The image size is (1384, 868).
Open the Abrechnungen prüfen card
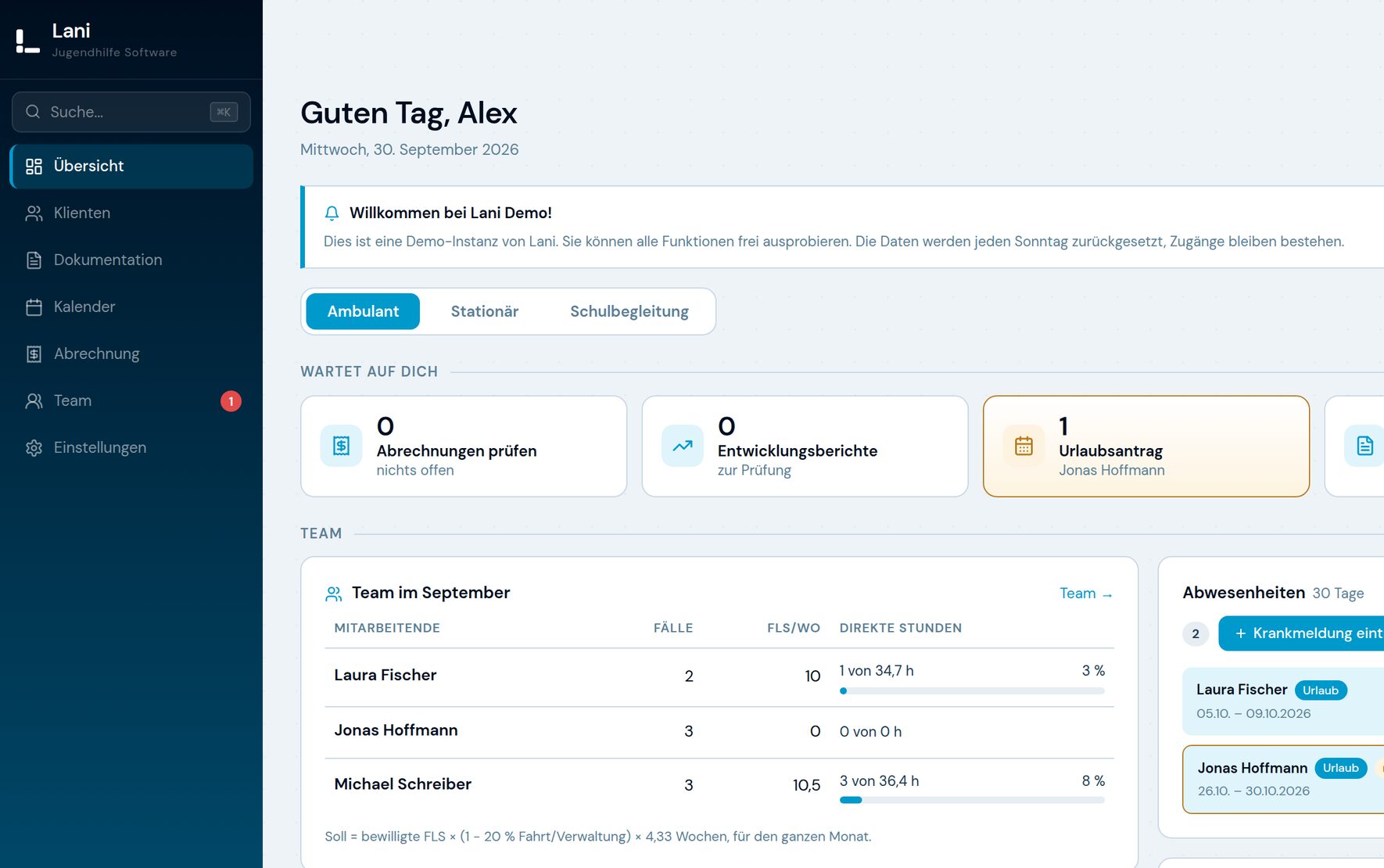(x=464, y=447)
